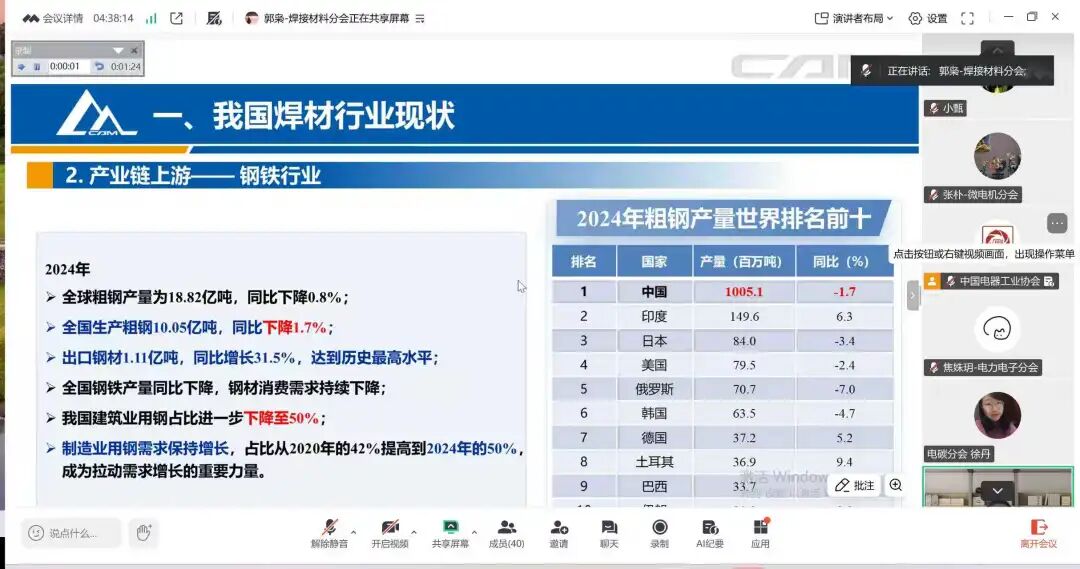Screen dimensions: 1080x569
Task: Raise hand with the hand icon
Action: (x=143, y=532)
